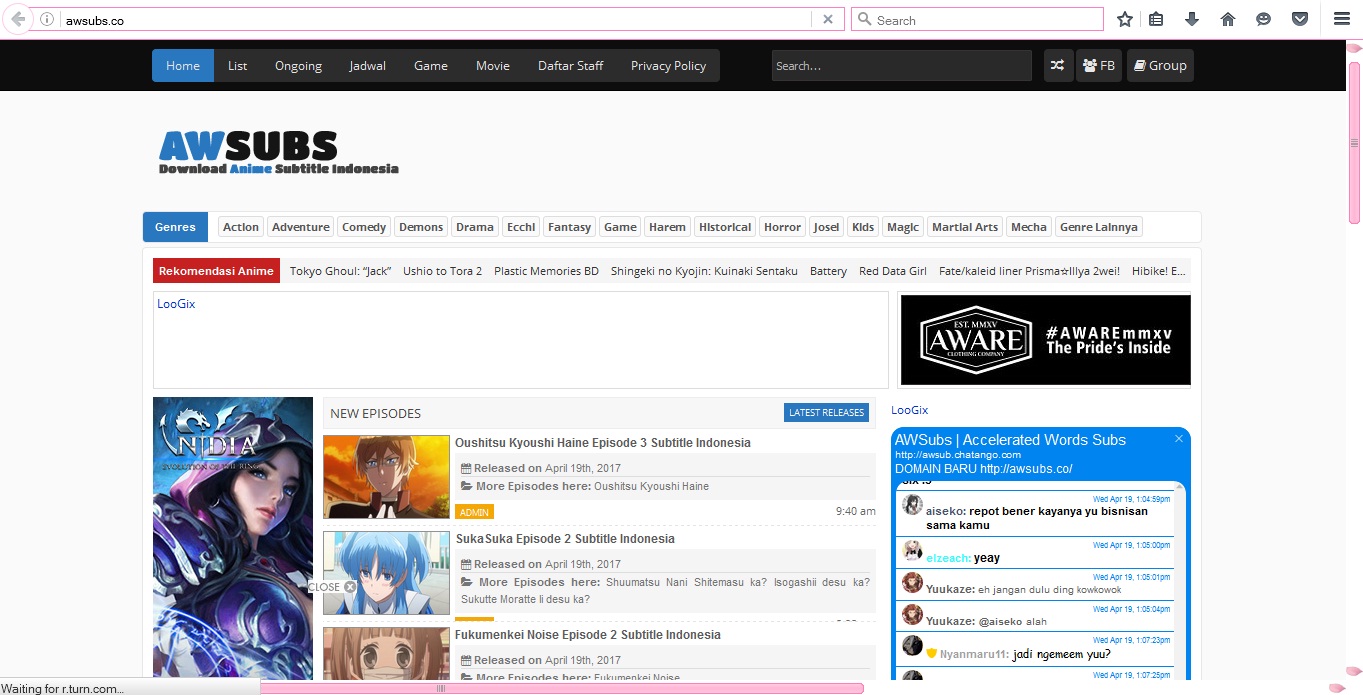Screen dimensions: 1363x695
Task: Stop loading with the address bar X
Action: [827, 19]
